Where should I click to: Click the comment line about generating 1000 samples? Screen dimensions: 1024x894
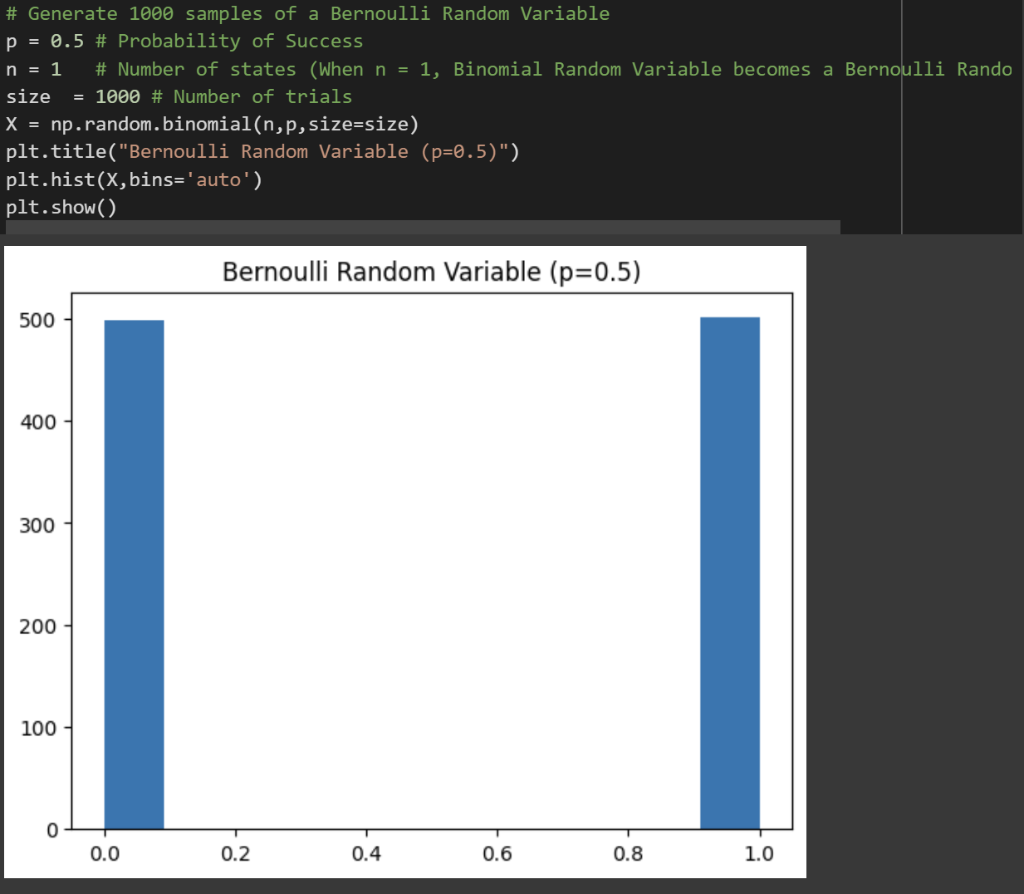[x=300, y=13]
